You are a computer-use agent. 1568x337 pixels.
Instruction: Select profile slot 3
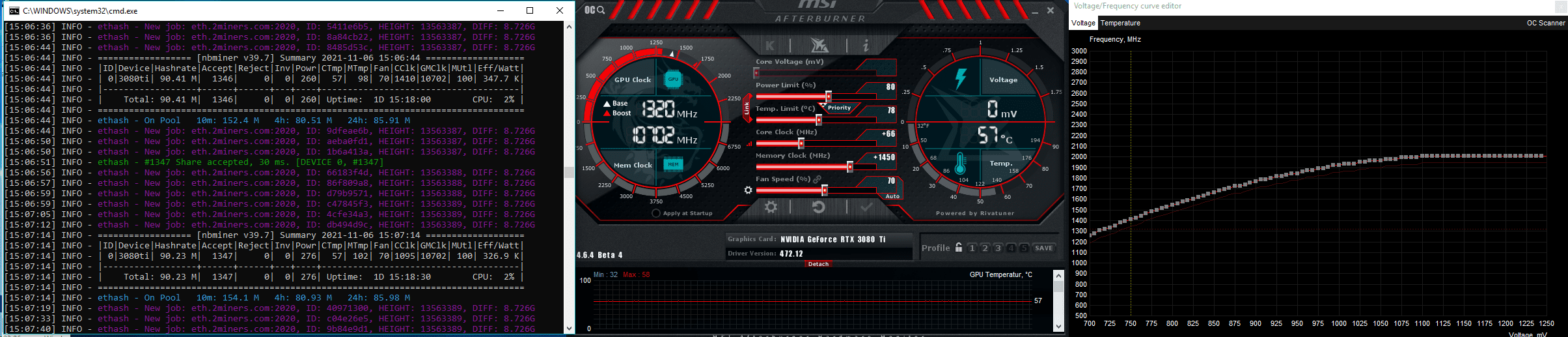point(998,248)
